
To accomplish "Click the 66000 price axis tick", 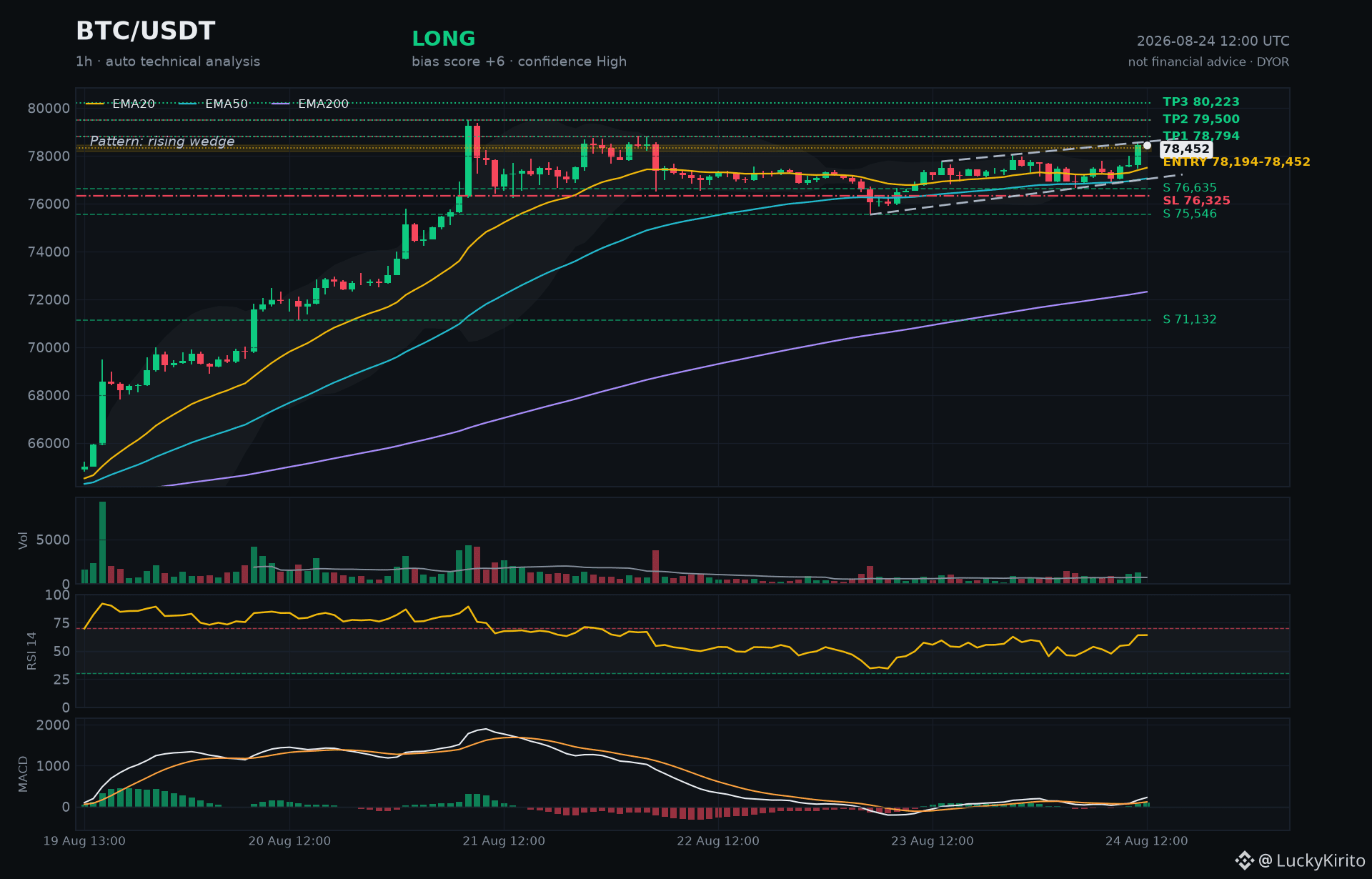I will click(x=49, y=444).
